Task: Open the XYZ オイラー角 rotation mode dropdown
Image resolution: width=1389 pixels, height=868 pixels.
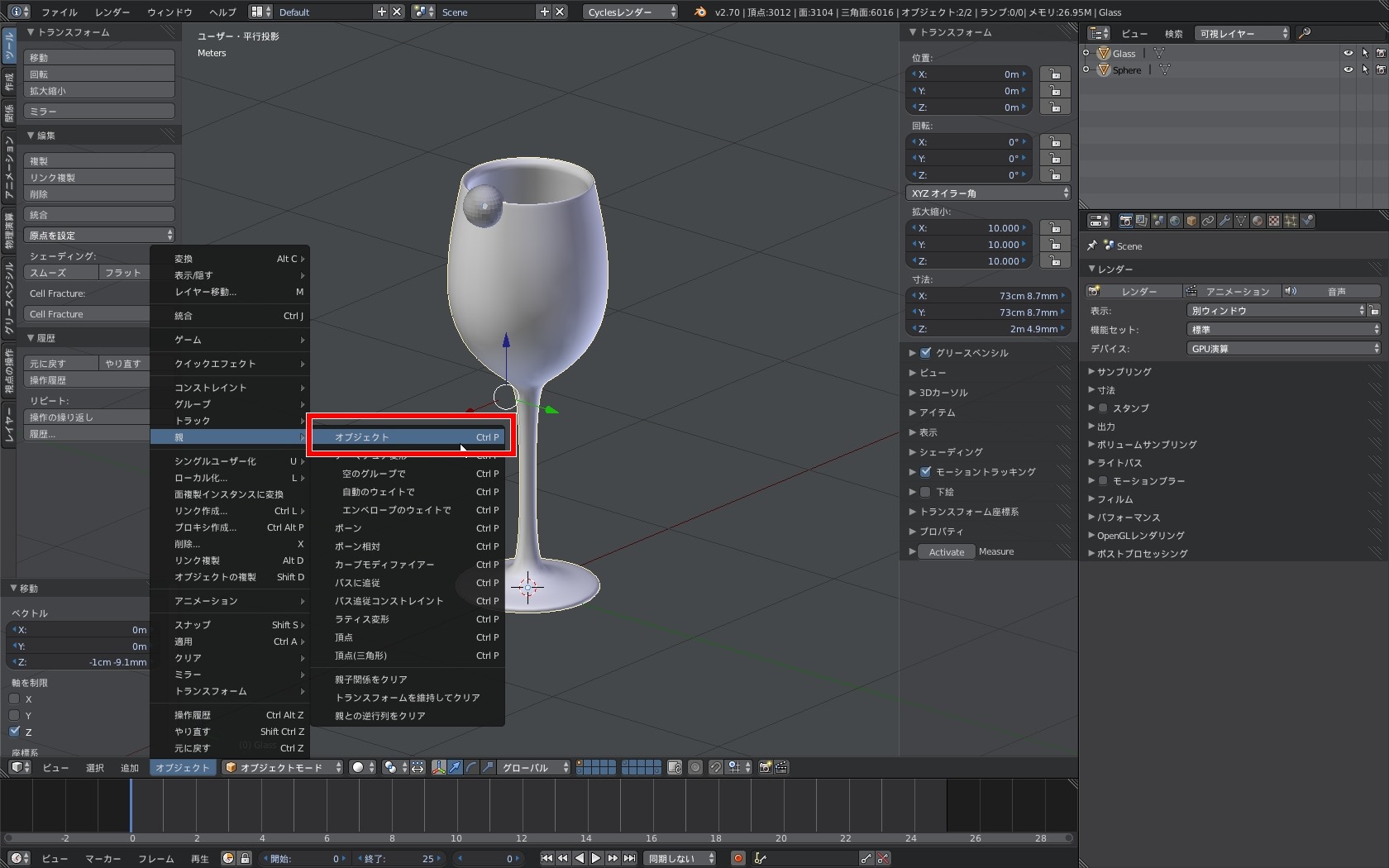Action: coord(988,193)
